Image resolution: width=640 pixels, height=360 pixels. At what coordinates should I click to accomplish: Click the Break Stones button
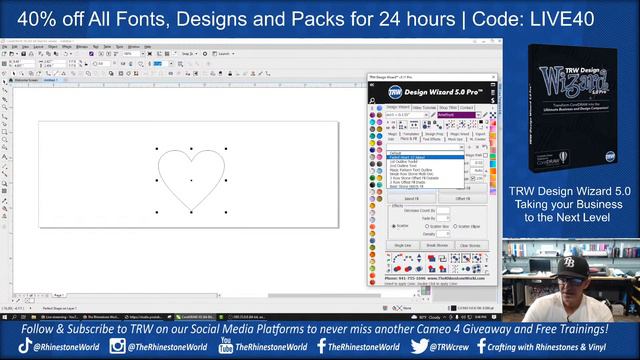coord(437,245)
